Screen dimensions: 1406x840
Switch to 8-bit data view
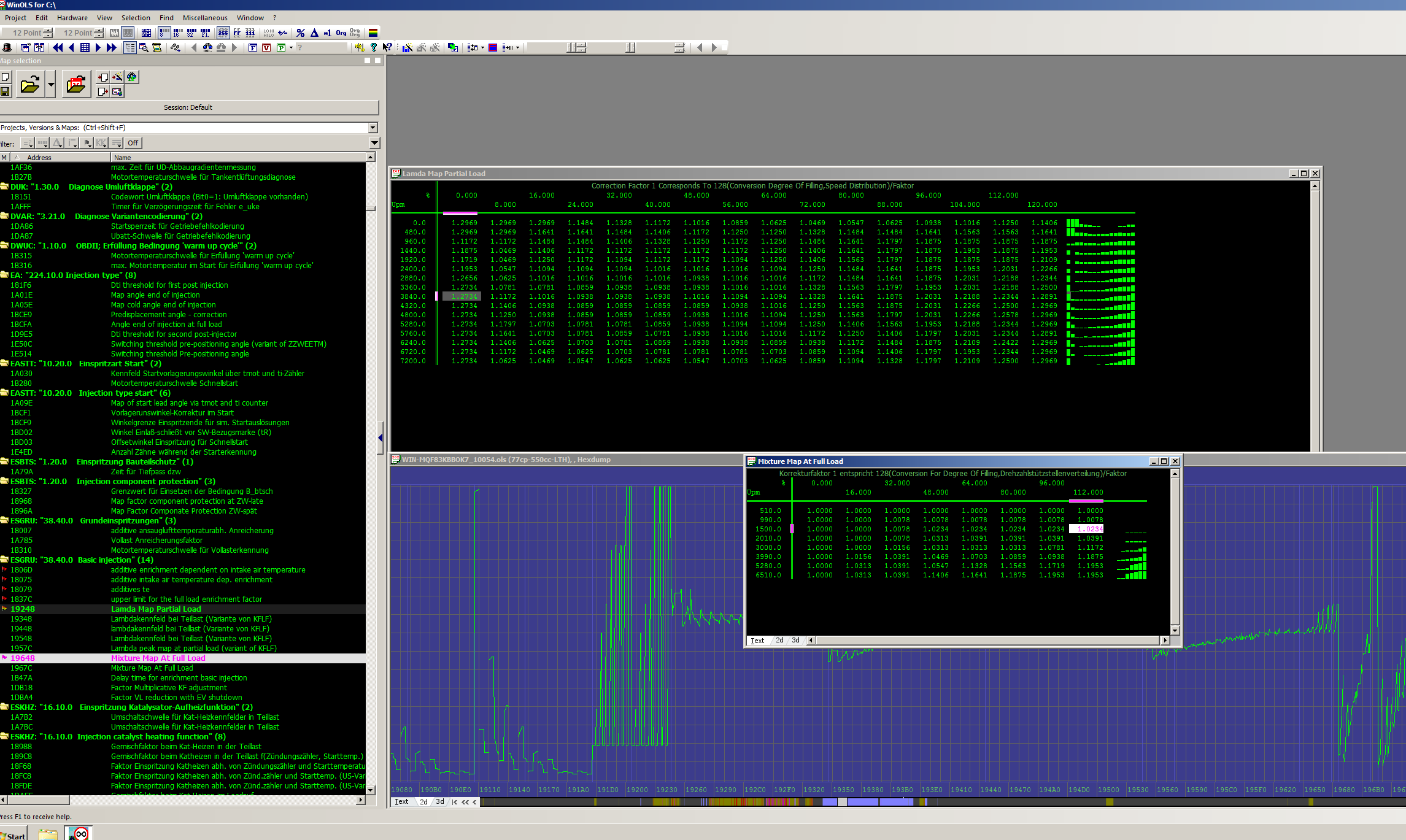coord(164,33)
